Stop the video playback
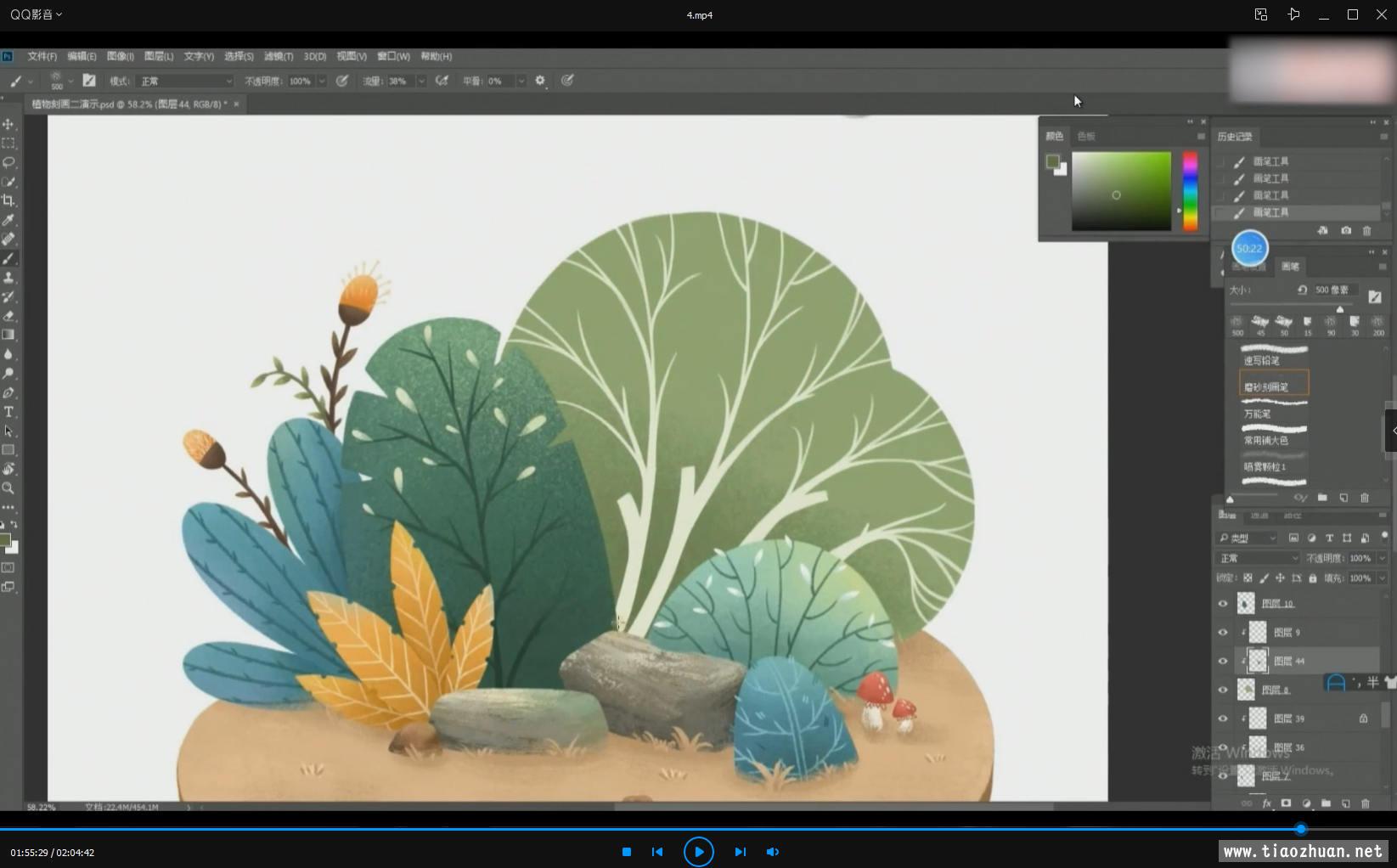This screenshot has height=868, width=1397. (626, 852)
